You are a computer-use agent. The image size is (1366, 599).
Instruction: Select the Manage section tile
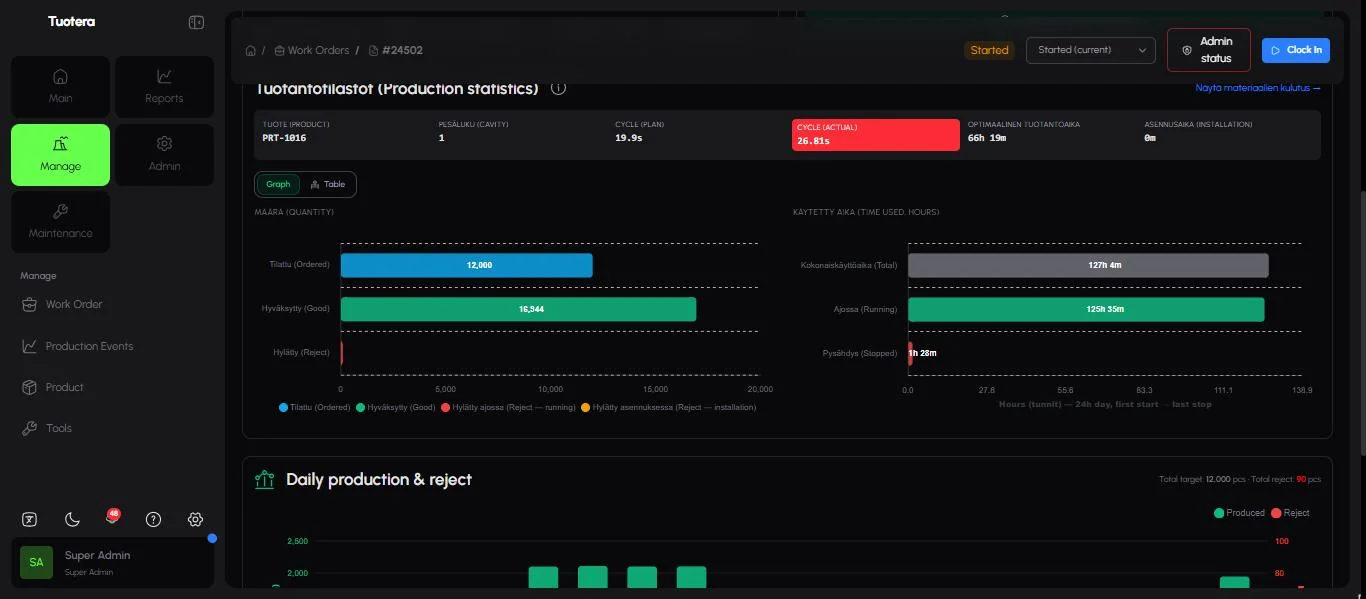[60, 154]
